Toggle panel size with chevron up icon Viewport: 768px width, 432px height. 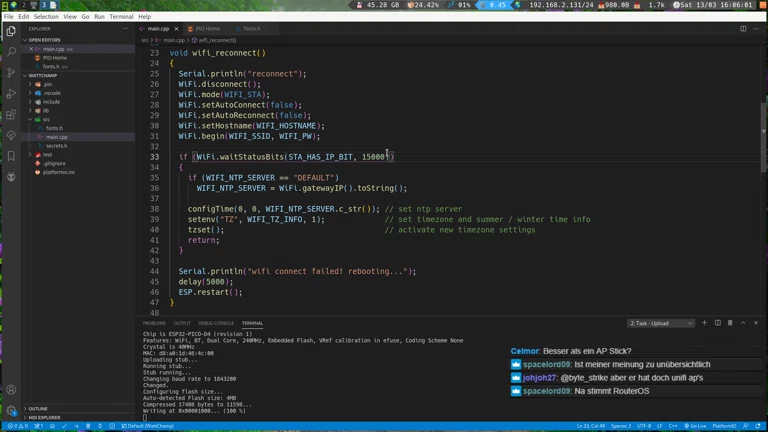pyautogui.click(x=743, y=323)
